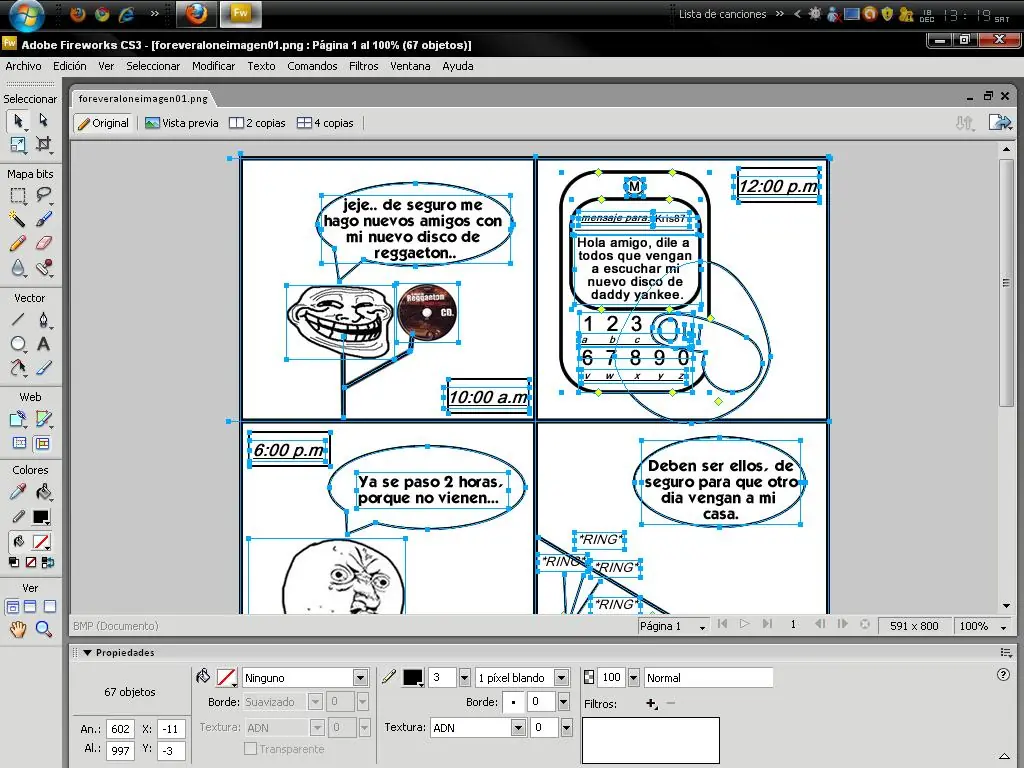The height and width of the screenshot is (768, 1024).
Task: Open the Modificar menu
Action: pos(213,66)
